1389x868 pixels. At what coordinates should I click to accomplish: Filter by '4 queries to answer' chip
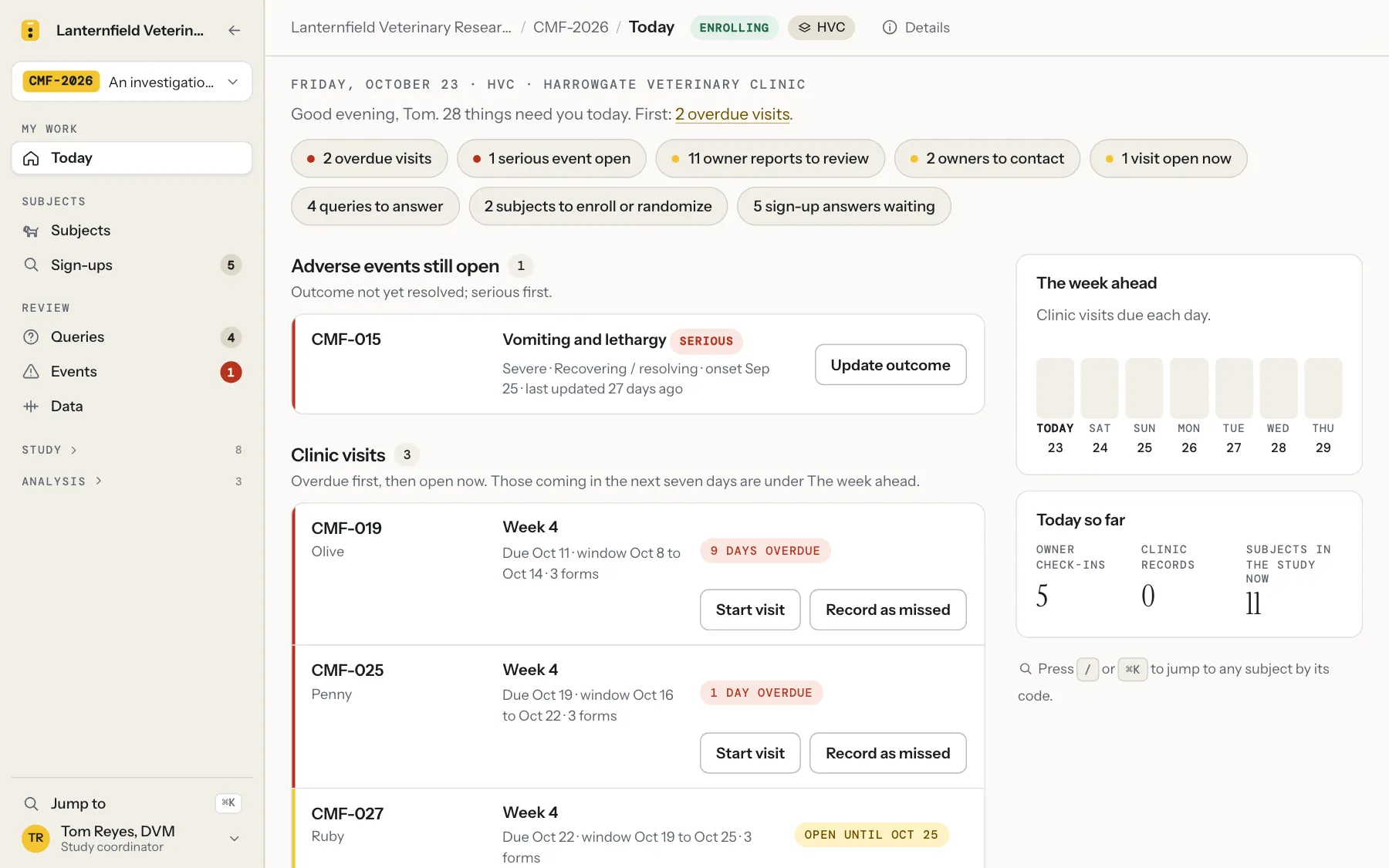(375, 206)
